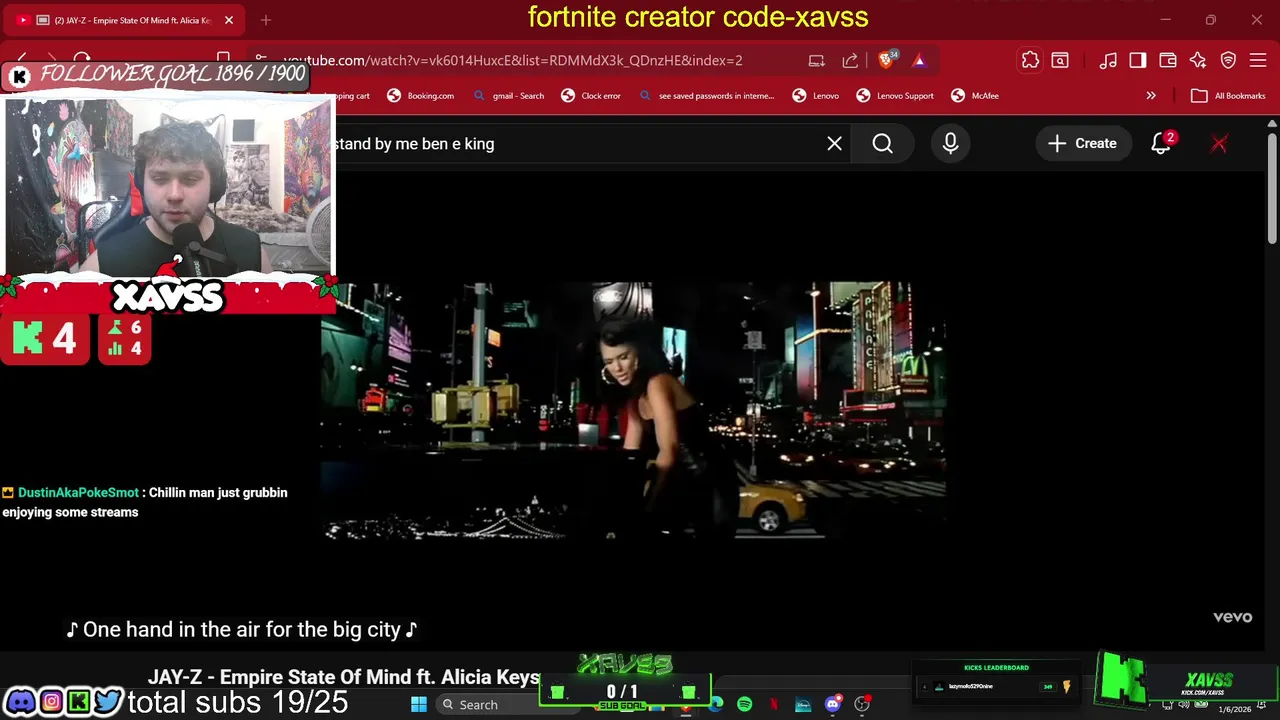
Task: Click the Empire State Of Mind video player
Action: coord(634,410)
